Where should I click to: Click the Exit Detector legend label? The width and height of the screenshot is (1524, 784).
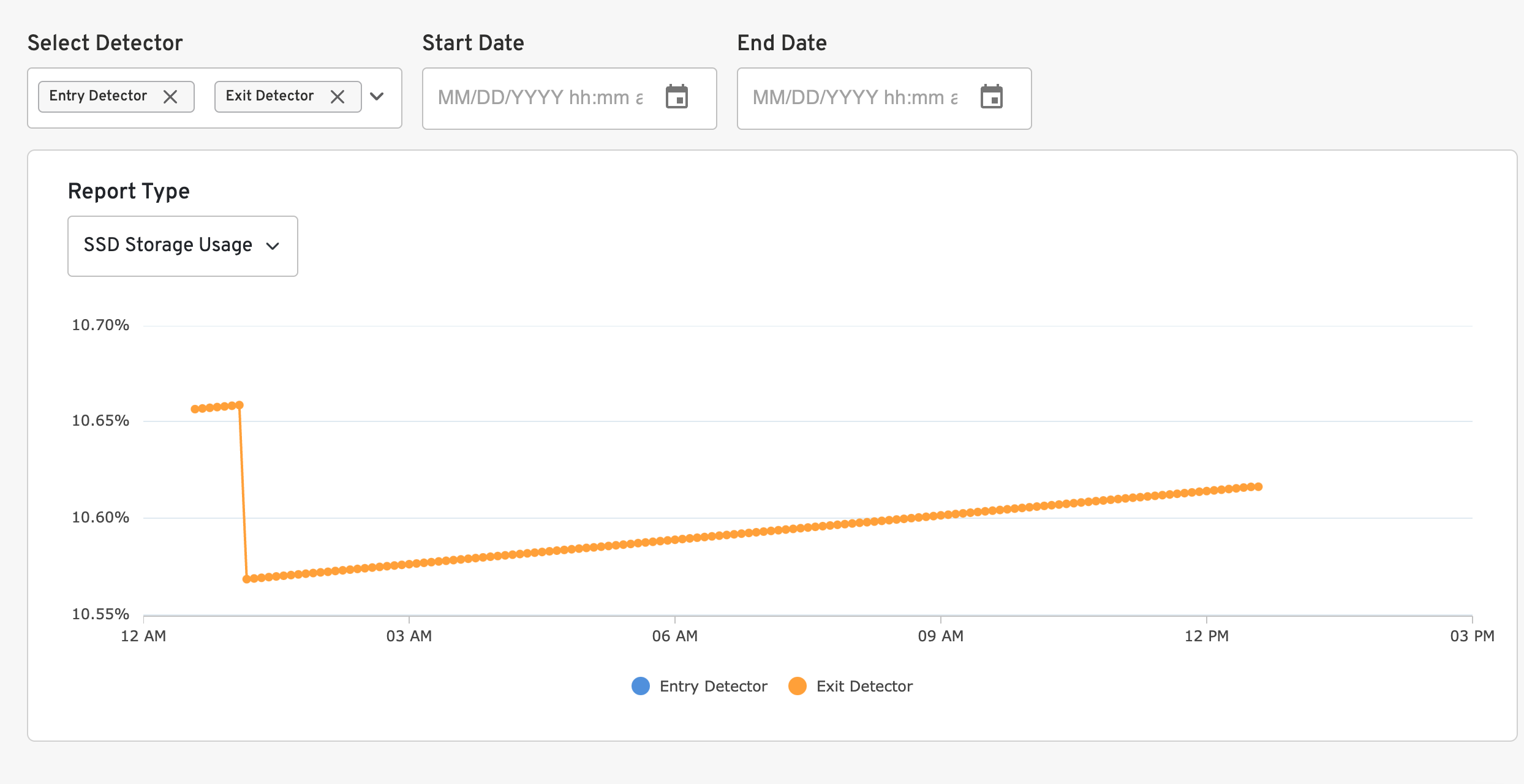(x=864, y=686)
